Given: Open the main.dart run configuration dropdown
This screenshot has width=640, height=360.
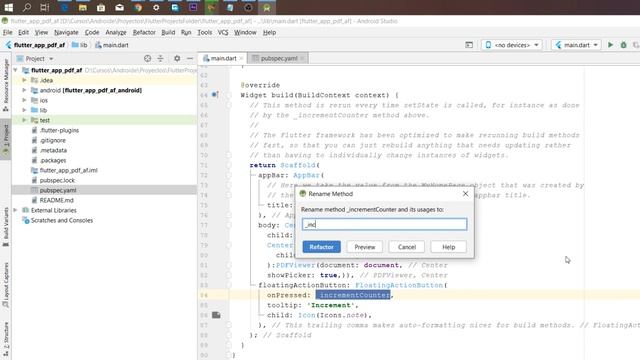Looking at the screenshot, I should pos(576,45).
